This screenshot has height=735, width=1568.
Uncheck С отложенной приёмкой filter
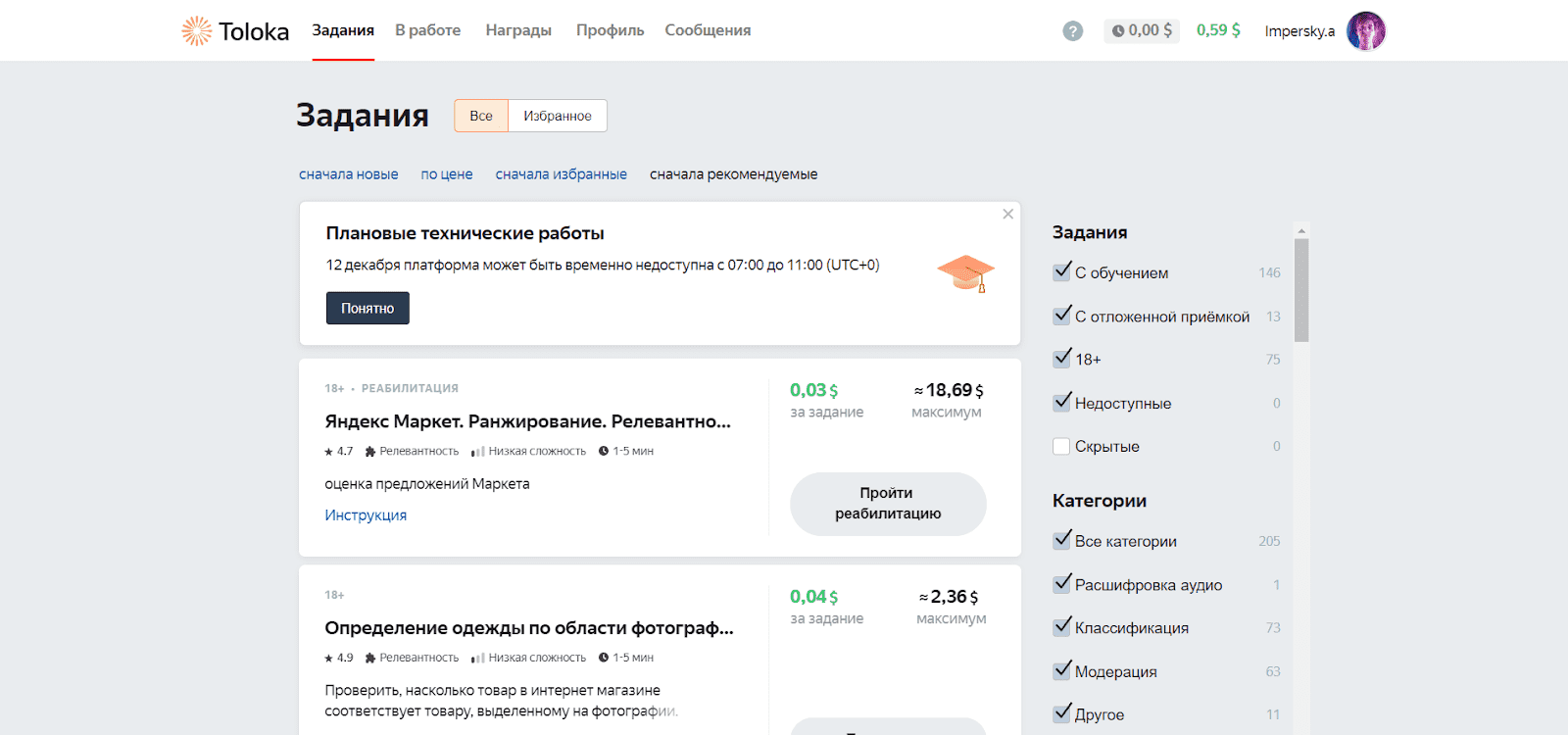(1062, 315)
